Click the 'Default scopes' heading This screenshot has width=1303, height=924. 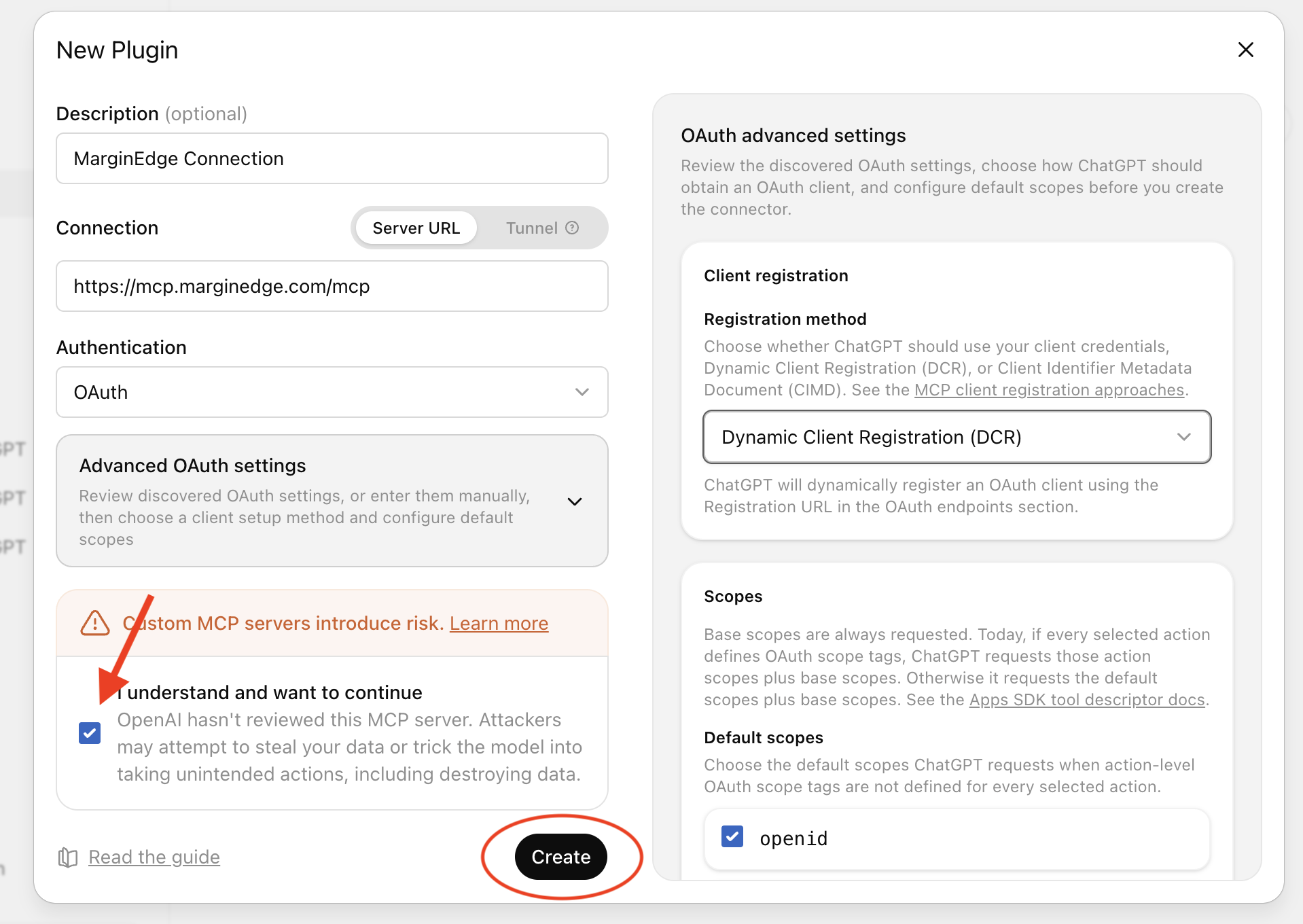(764, 737)
